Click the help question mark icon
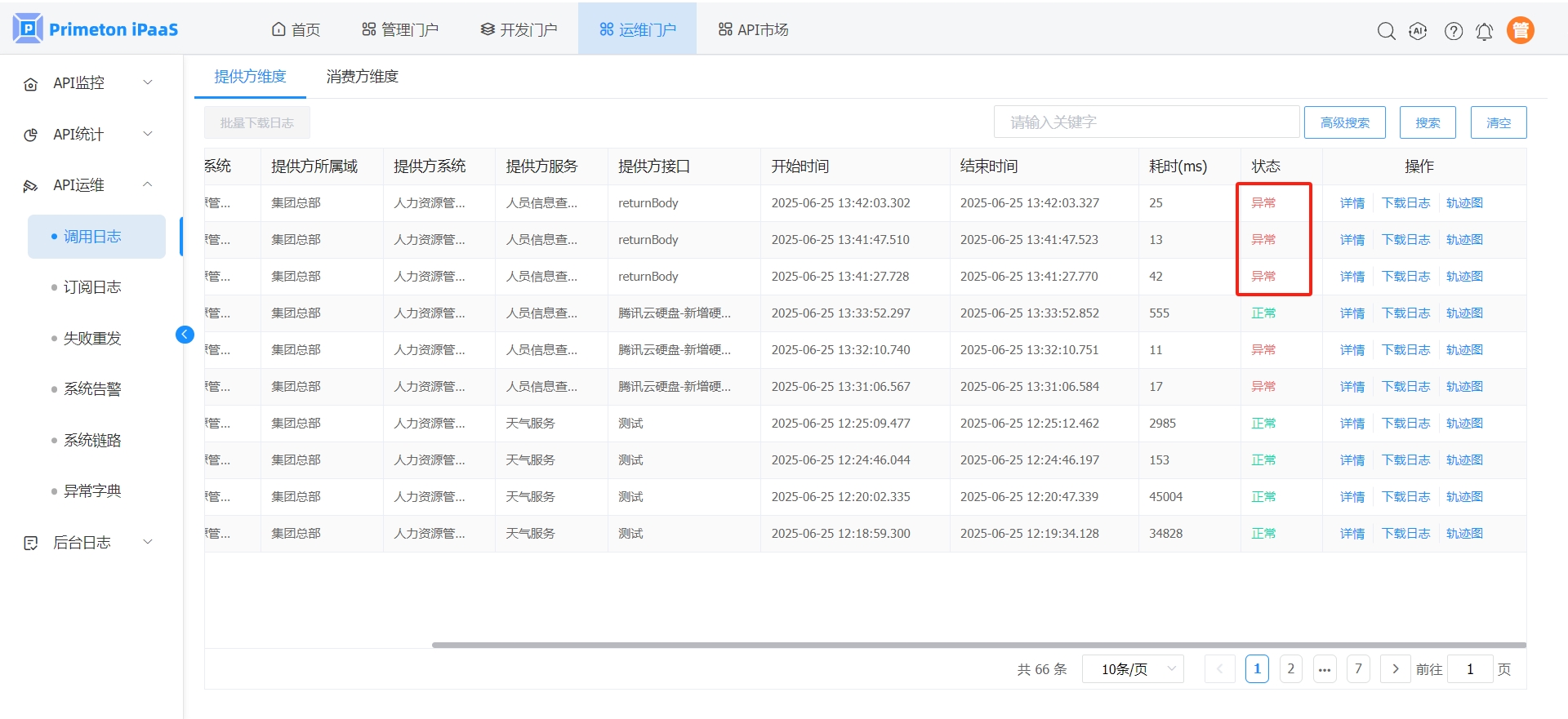The image size is (1568, 719). click(1453, 31)
